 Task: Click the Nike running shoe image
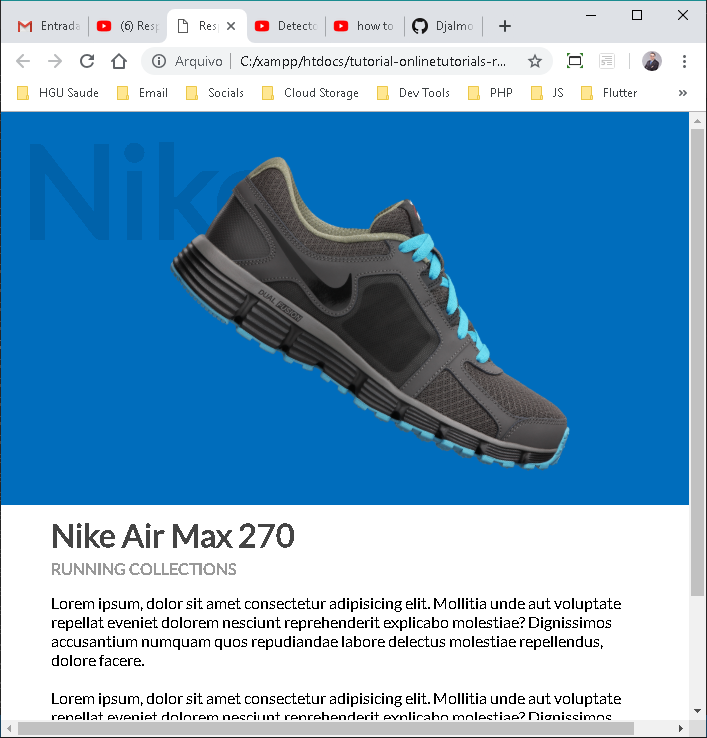click(x=370, y=313)
